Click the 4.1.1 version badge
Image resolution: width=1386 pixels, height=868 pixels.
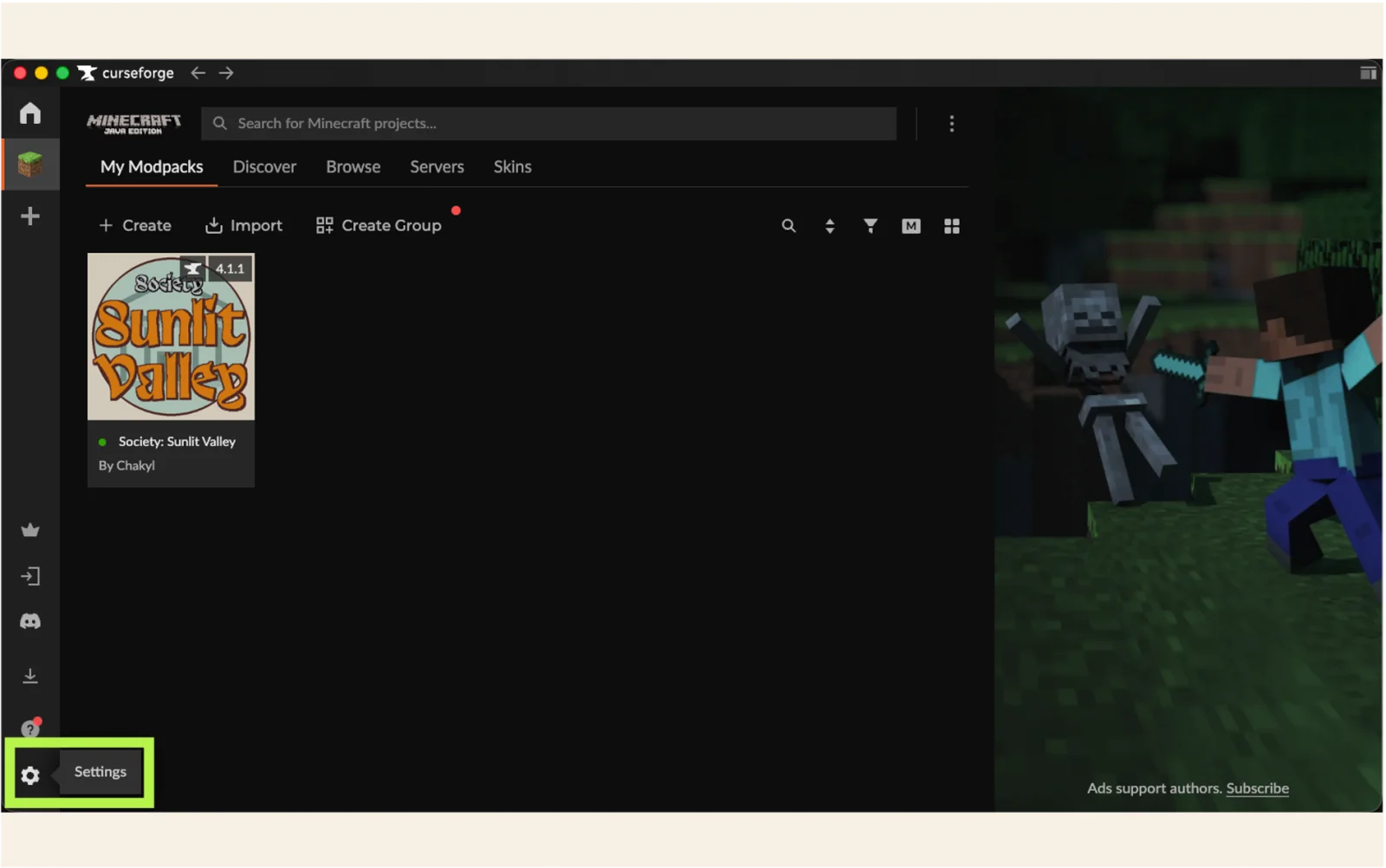[230, 269]
